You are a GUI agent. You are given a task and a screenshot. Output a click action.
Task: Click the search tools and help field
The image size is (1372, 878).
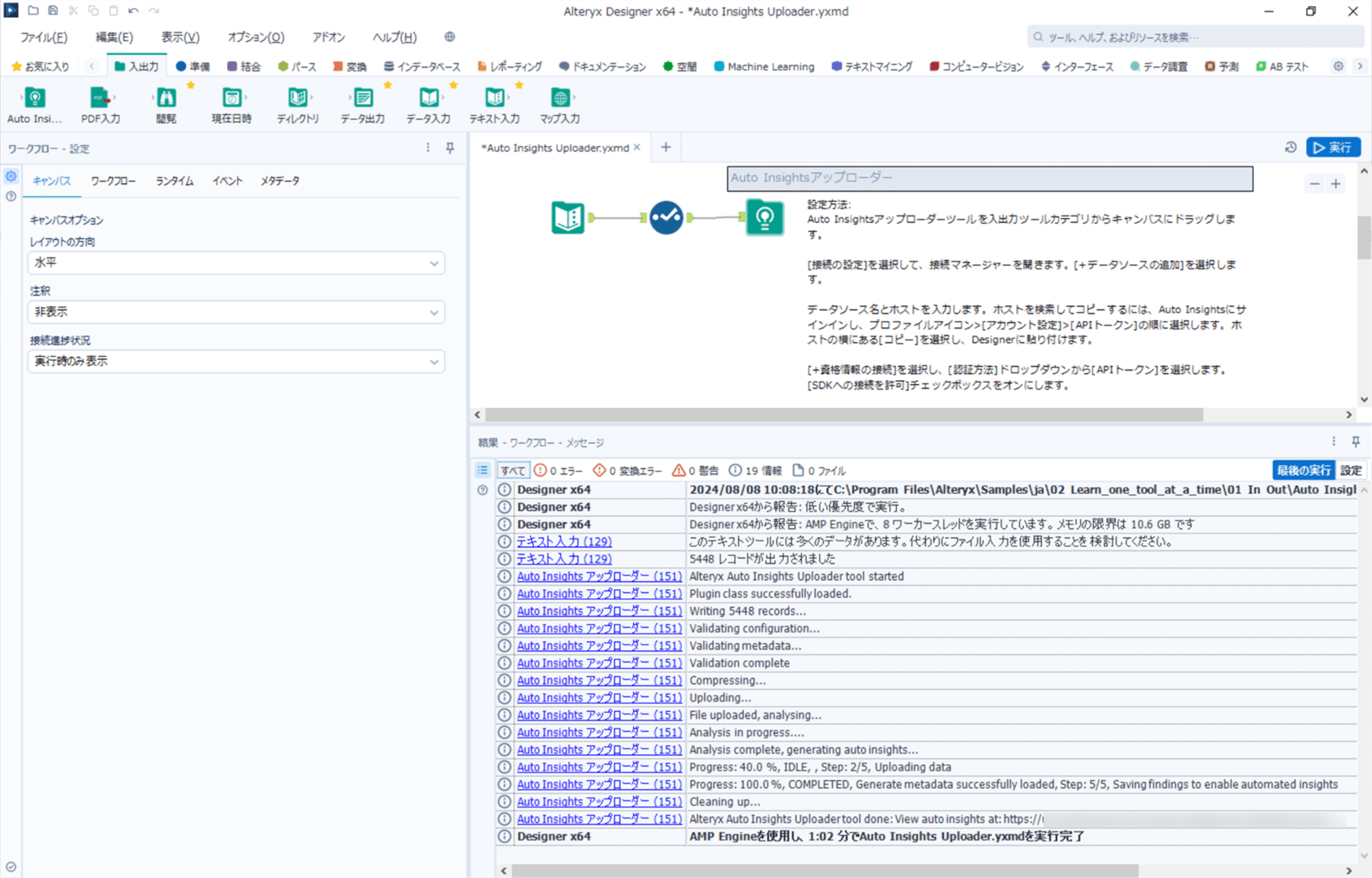1195,37
